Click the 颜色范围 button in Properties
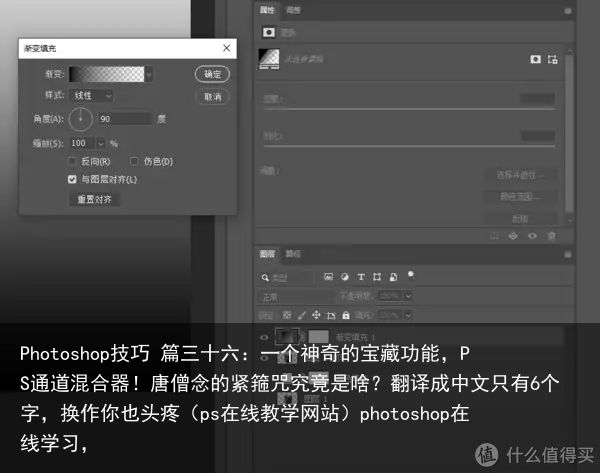 click(520, 197)
